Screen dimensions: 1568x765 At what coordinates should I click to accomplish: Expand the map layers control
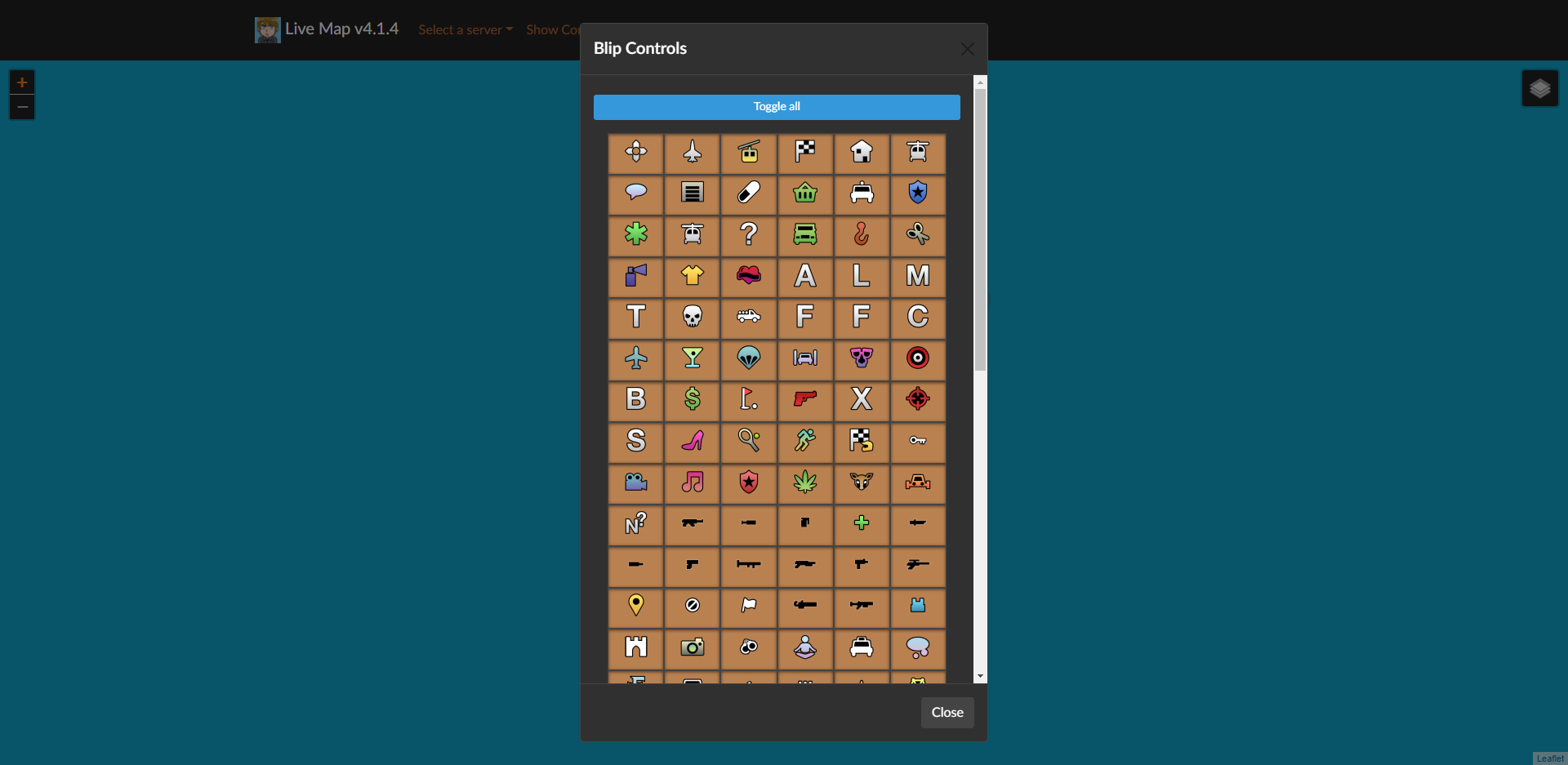pos(1540,88)
